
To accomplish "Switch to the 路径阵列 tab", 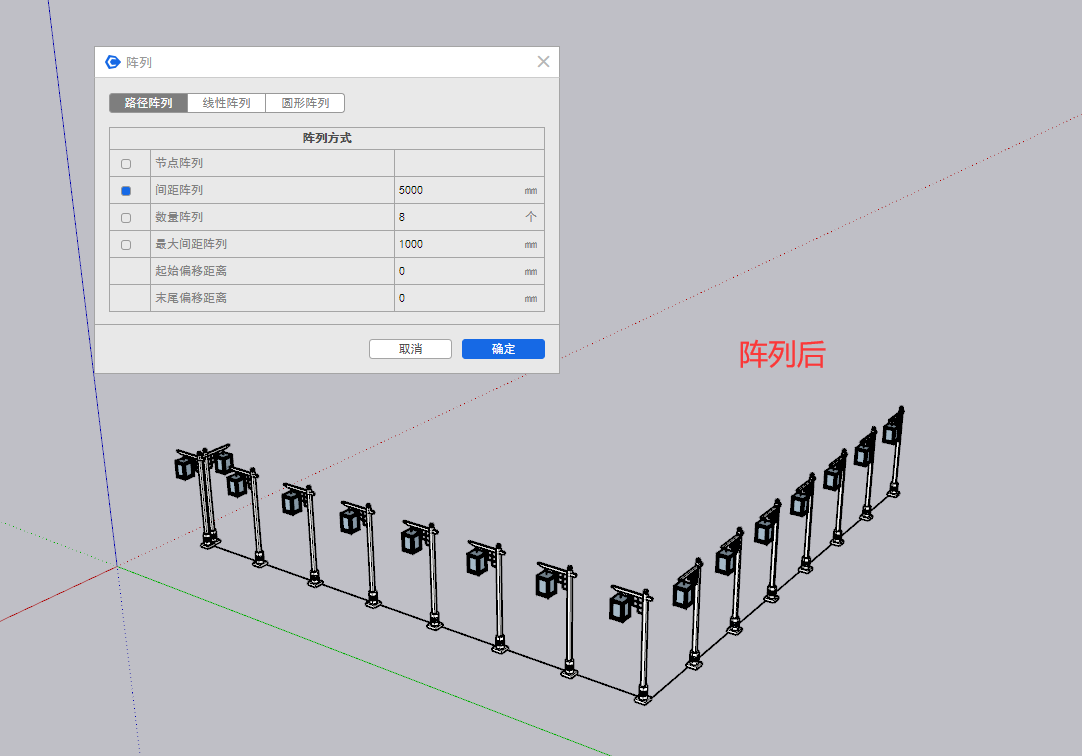I will coord(148,103).
